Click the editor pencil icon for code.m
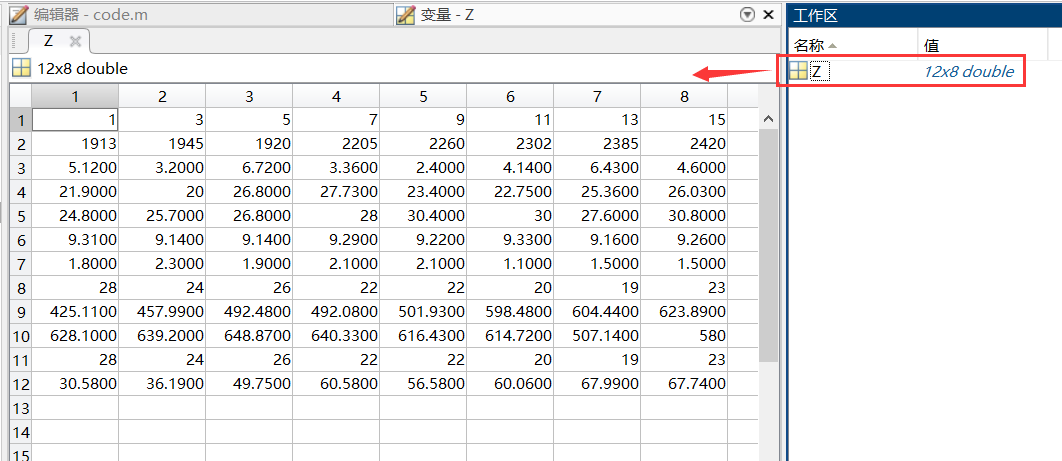Screen dimensions: 1062x461 (x=20, y=14)
